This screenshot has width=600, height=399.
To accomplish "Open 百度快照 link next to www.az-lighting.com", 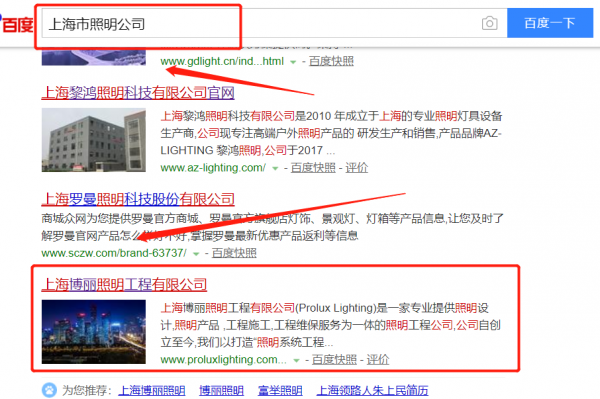I will tap(313, 168).
